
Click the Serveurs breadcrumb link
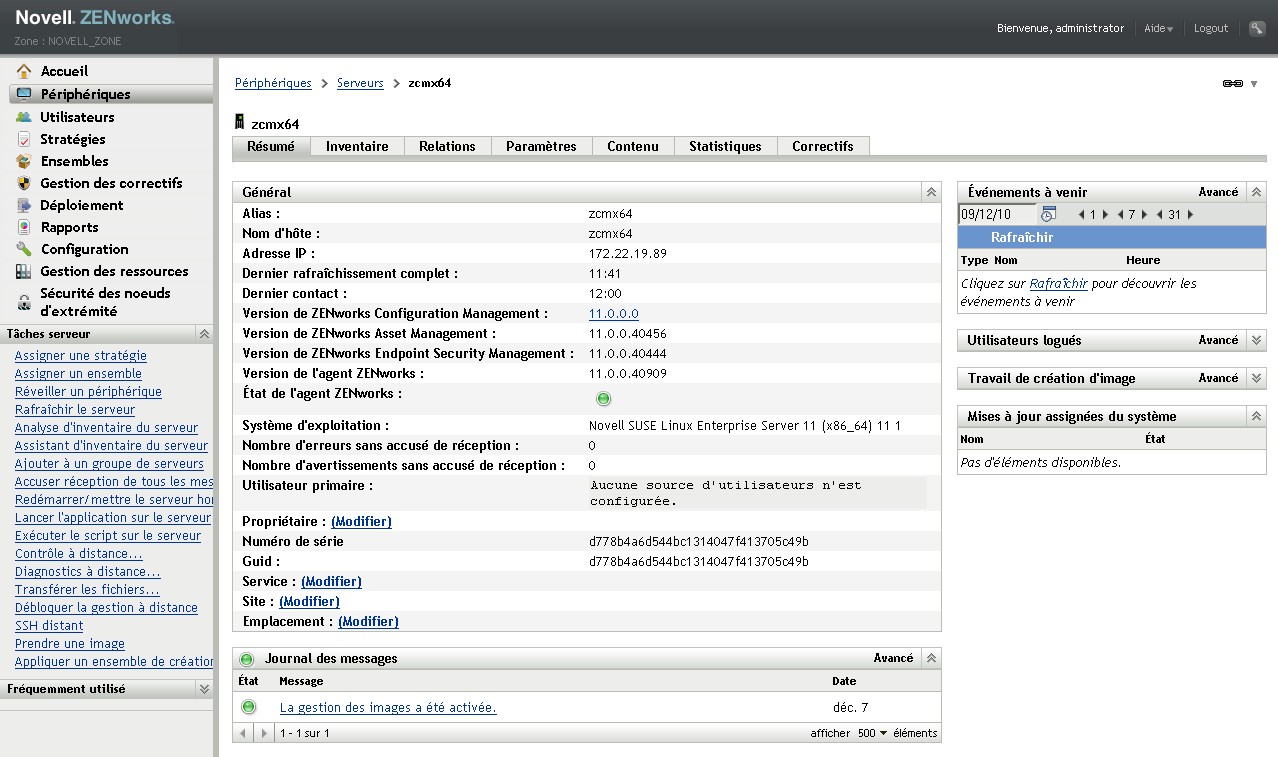(360, 83)
